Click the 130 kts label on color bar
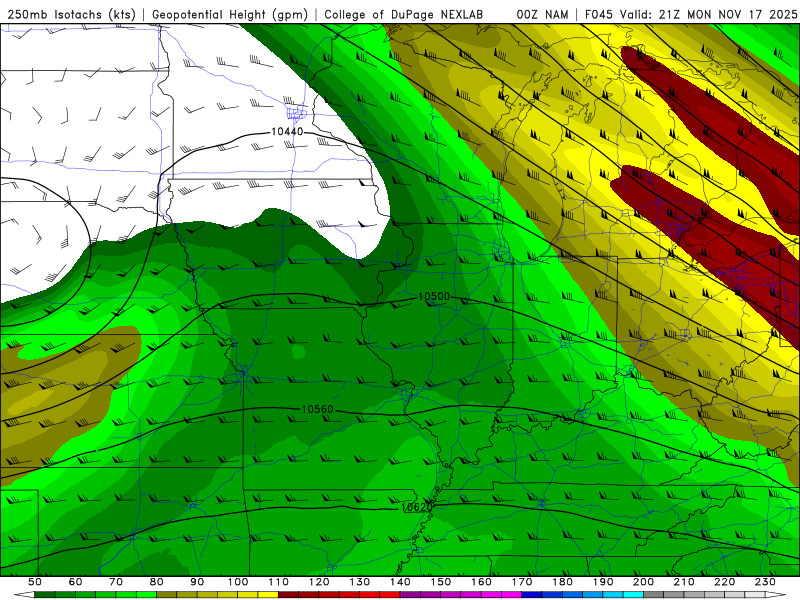800x600 pixels. point(360,582)
